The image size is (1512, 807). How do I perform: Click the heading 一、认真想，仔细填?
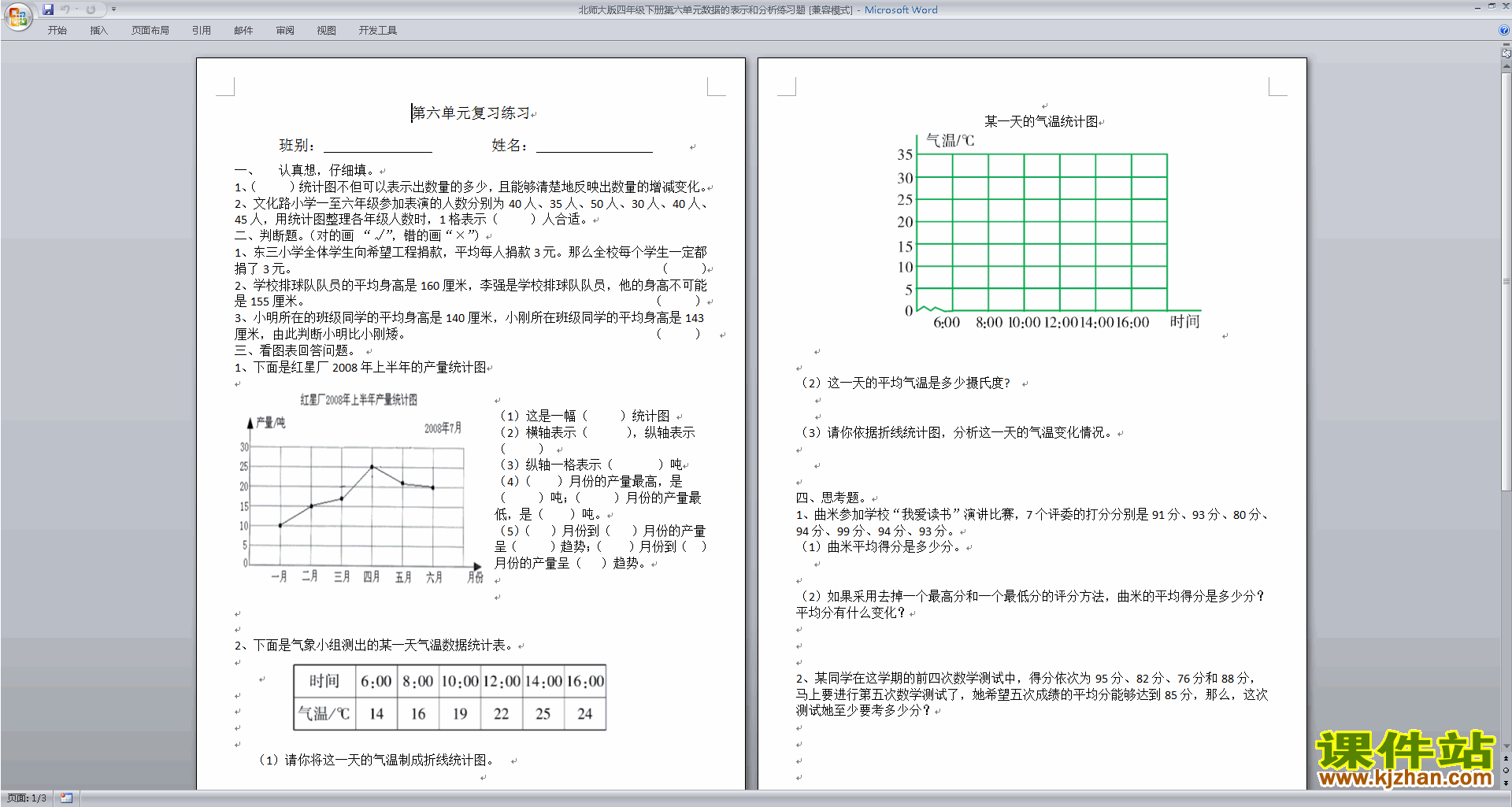coord(305,170)
